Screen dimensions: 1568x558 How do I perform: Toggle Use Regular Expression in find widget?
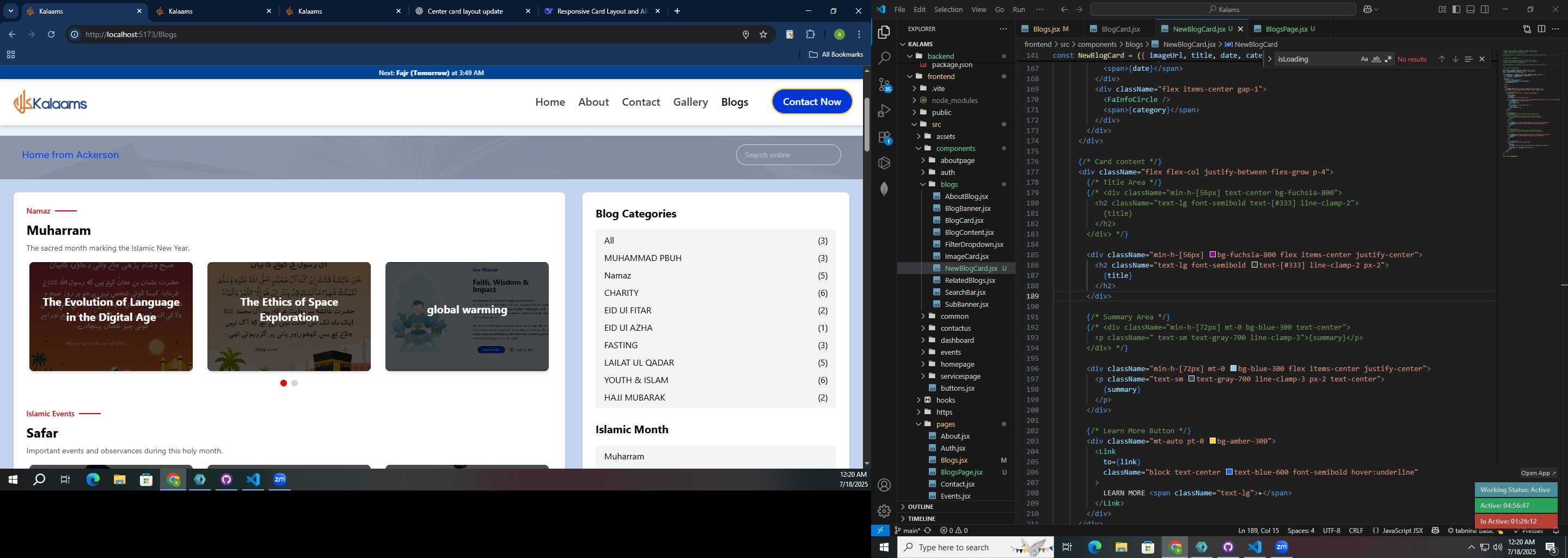pyautogui.click(x=1388, y=59)
